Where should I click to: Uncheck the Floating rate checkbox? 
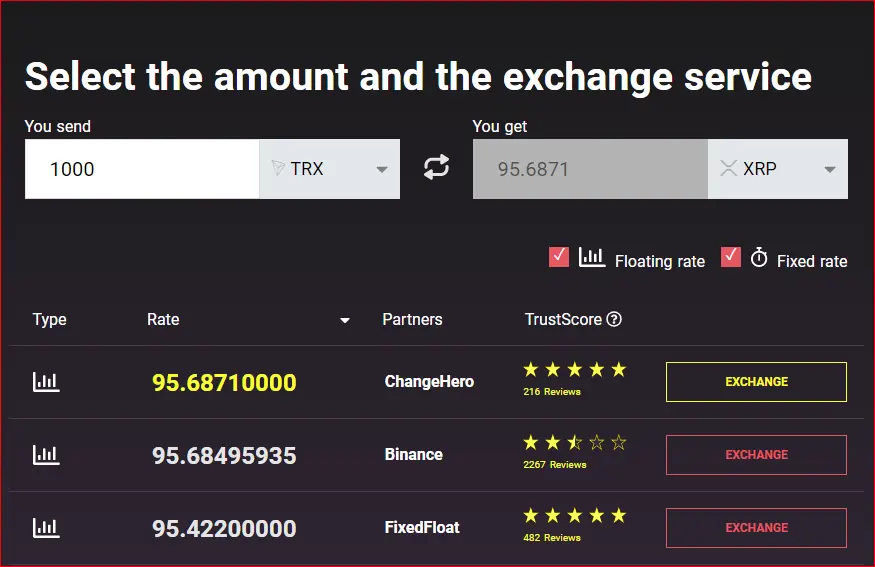coord(559,257)
